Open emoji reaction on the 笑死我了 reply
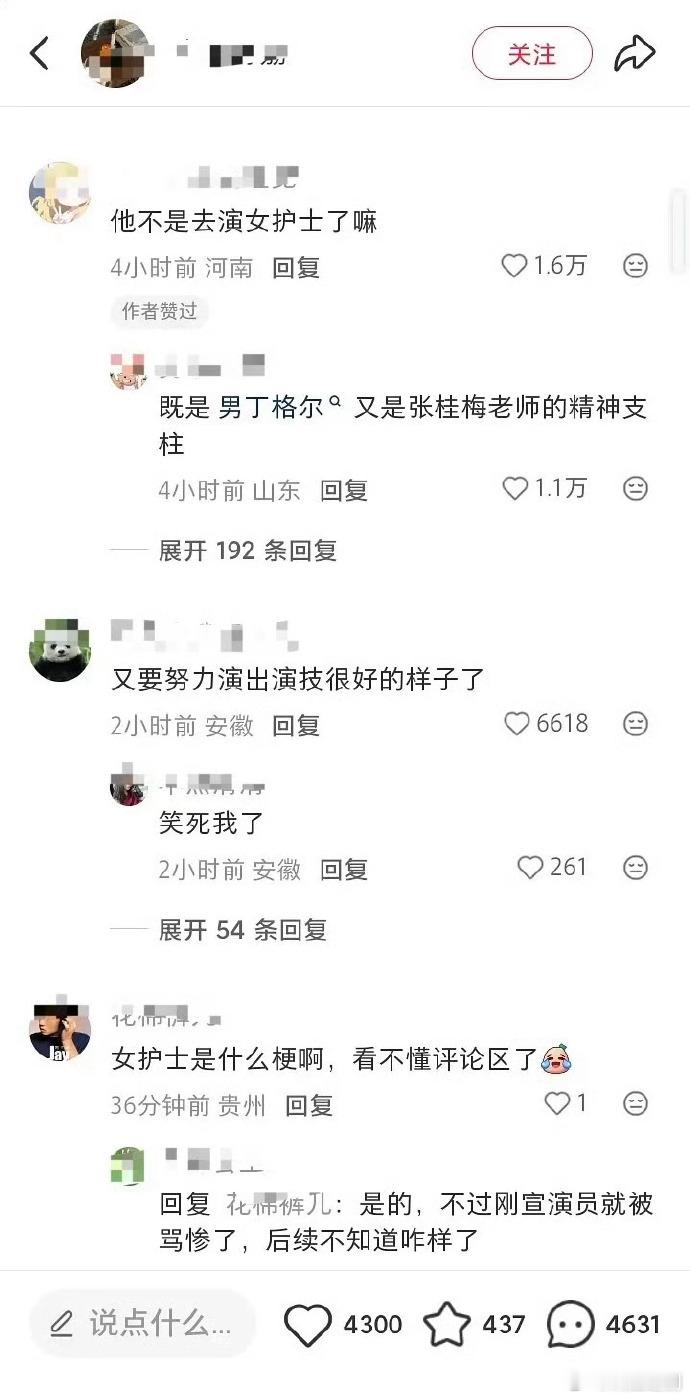Image resolution: width=690 pixels, height=1399 pixels. click(x=635, y=867)
